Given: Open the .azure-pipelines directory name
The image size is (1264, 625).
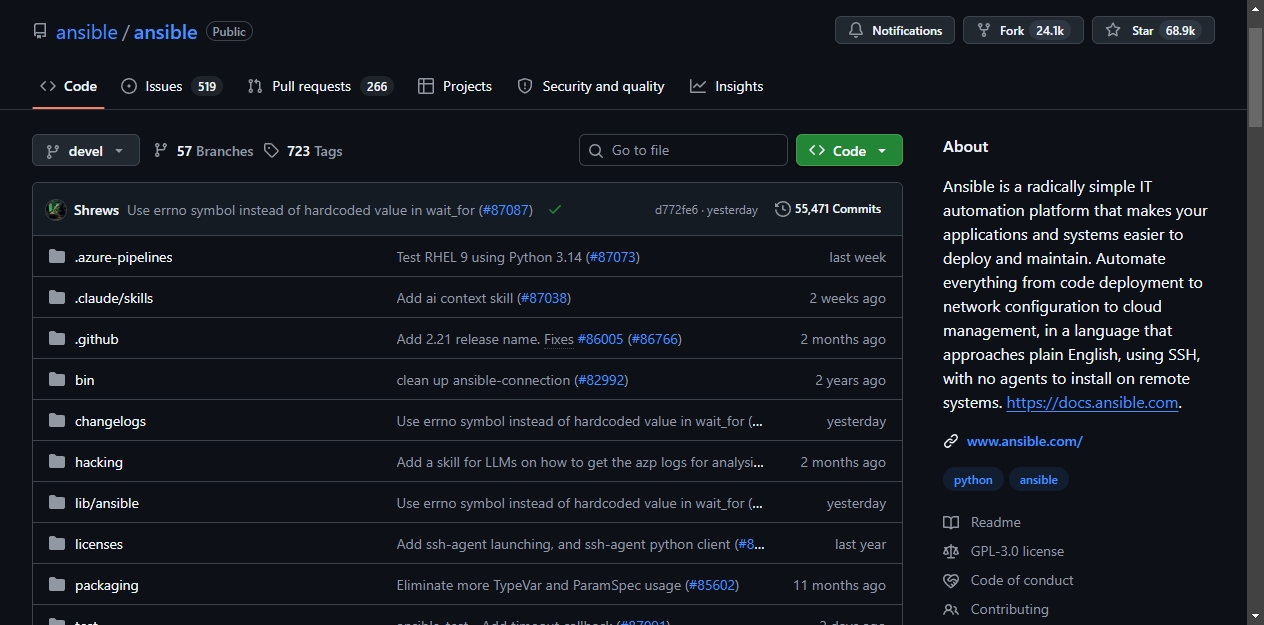Looking at the screenshot, I should tap(124, 257).
